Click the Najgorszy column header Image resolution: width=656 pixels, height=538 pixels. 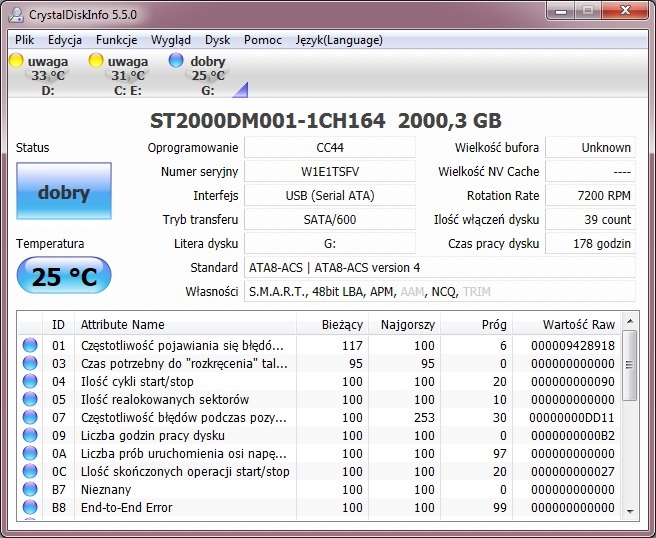coord(404,324)
